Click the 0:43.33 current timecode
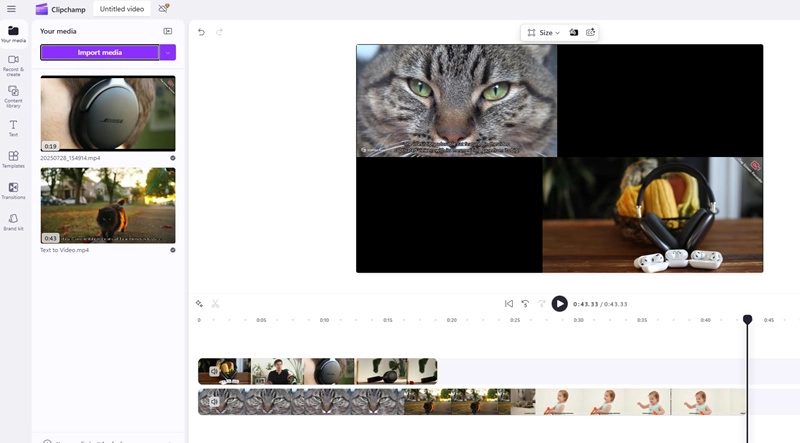The image size is (800, 443). pos(585,304)
